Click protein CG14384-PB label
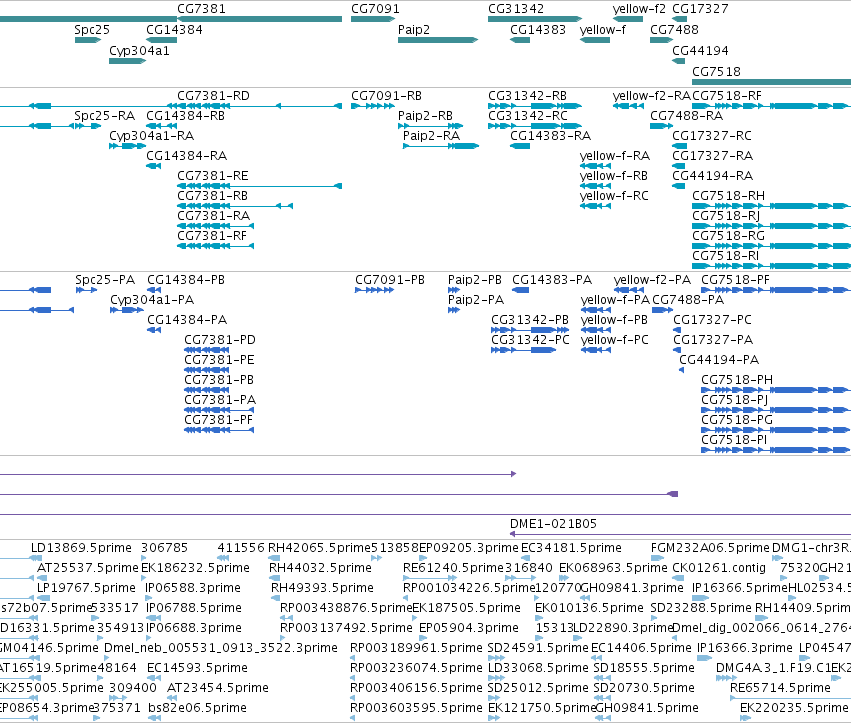The image size is (851, 723). click(x=186, y=280)
